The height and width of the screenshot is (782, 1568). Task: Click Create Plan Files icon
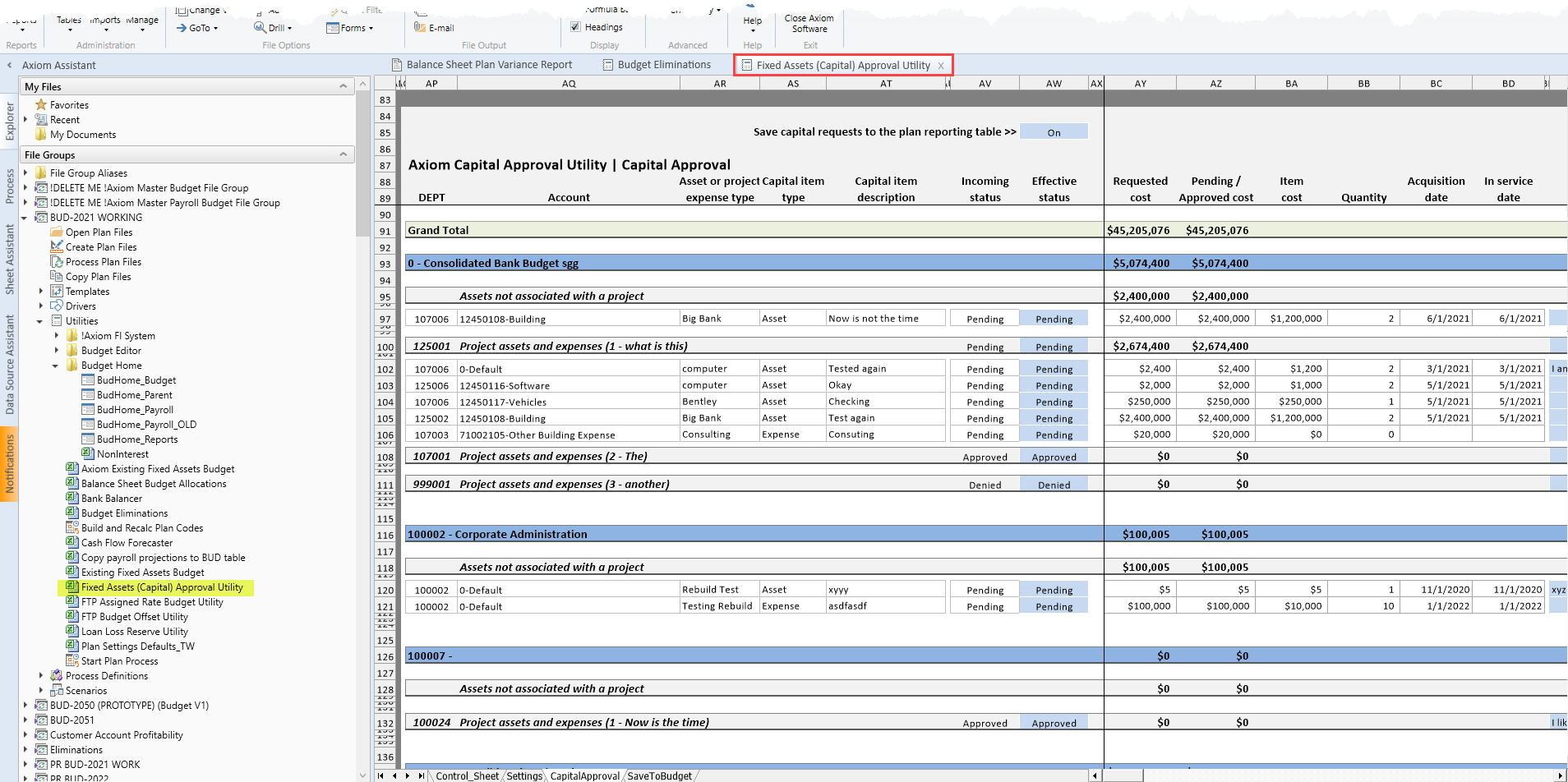57,247
